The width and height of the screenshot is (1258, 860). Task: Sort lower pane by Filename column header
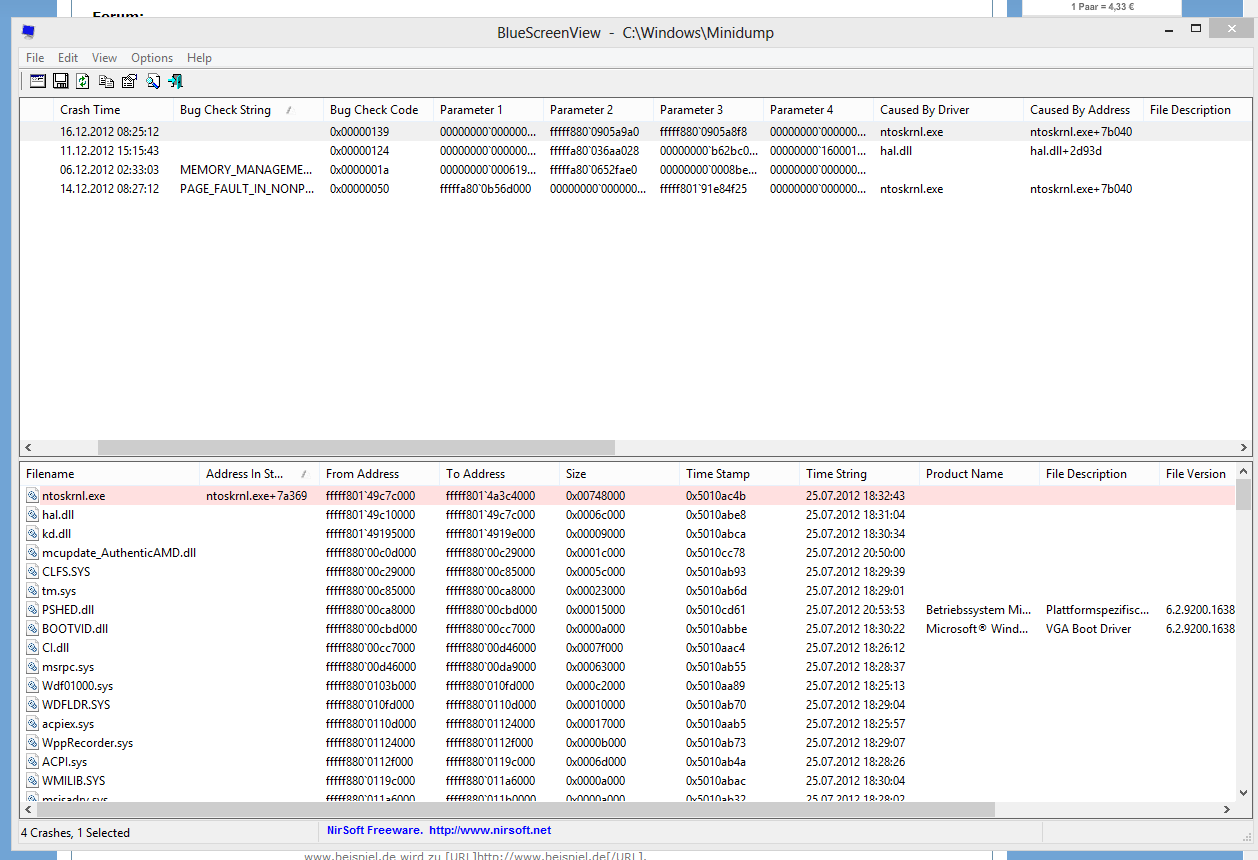(x=110, y=474)
